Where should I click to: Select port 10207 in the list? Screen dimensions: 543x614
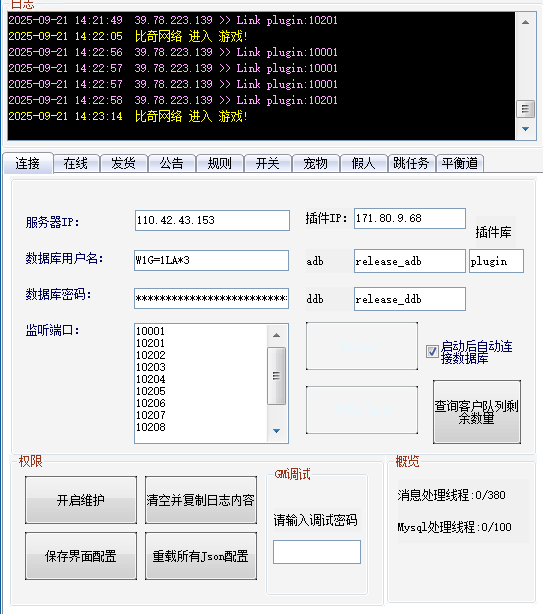(150, 415)
